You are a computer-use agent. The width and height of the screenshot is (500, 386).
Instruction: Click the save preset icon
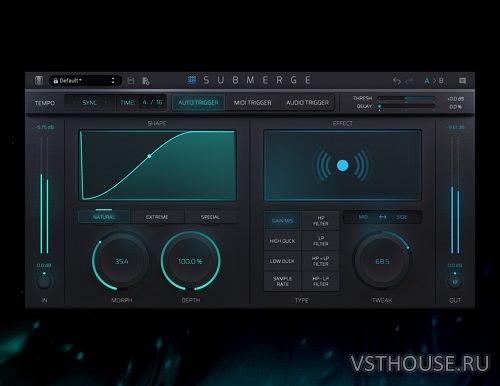click(x=131, y=81)
